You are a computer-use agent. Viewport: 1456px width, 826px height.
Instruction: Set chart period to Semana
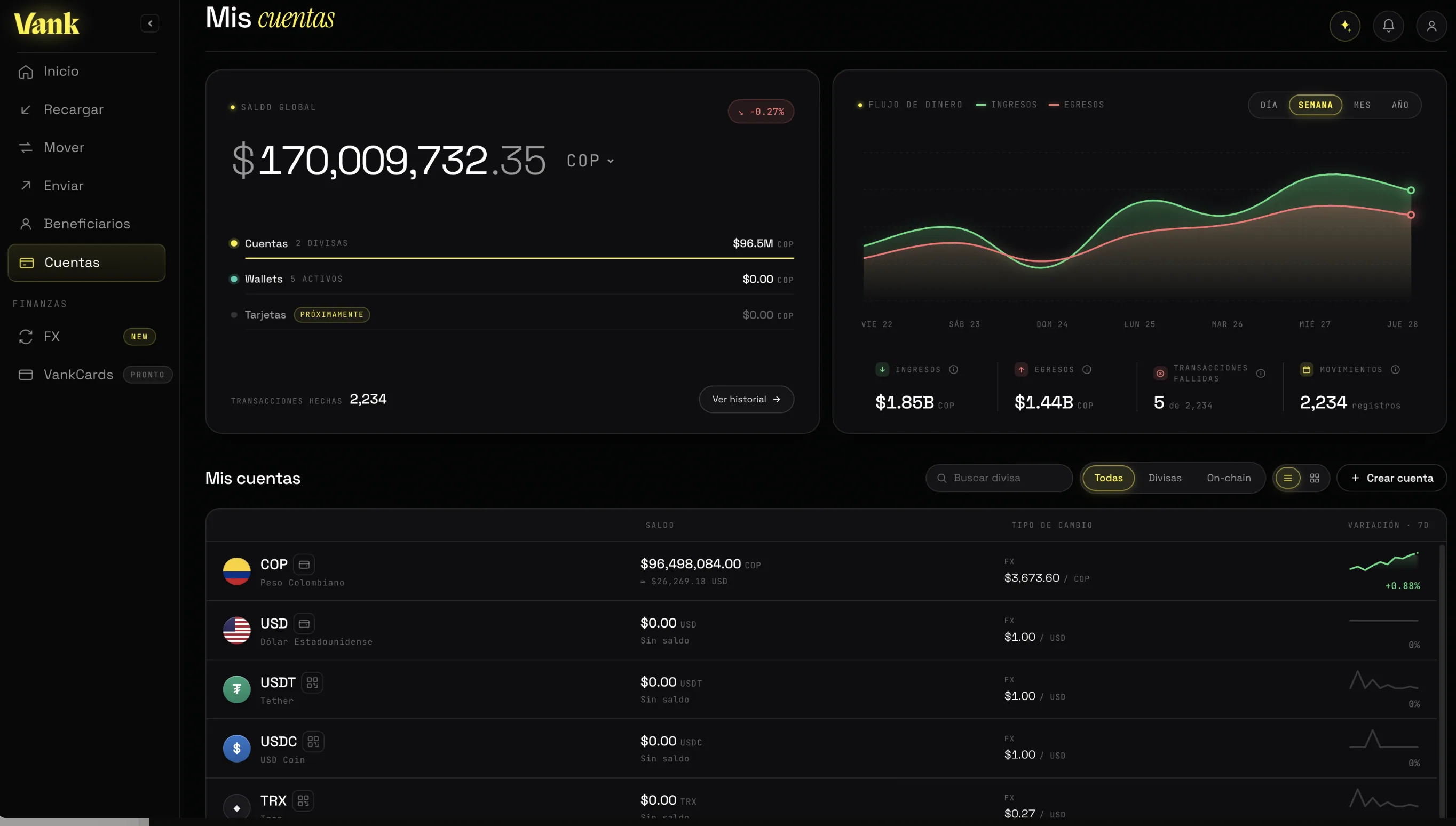tap(1315, 105)
